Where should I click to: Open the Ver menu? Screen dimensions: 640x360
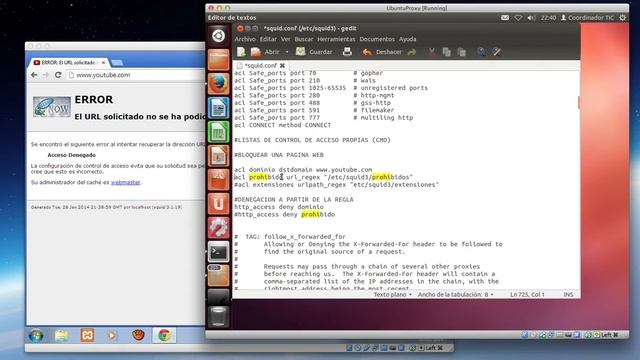[286, 39]
